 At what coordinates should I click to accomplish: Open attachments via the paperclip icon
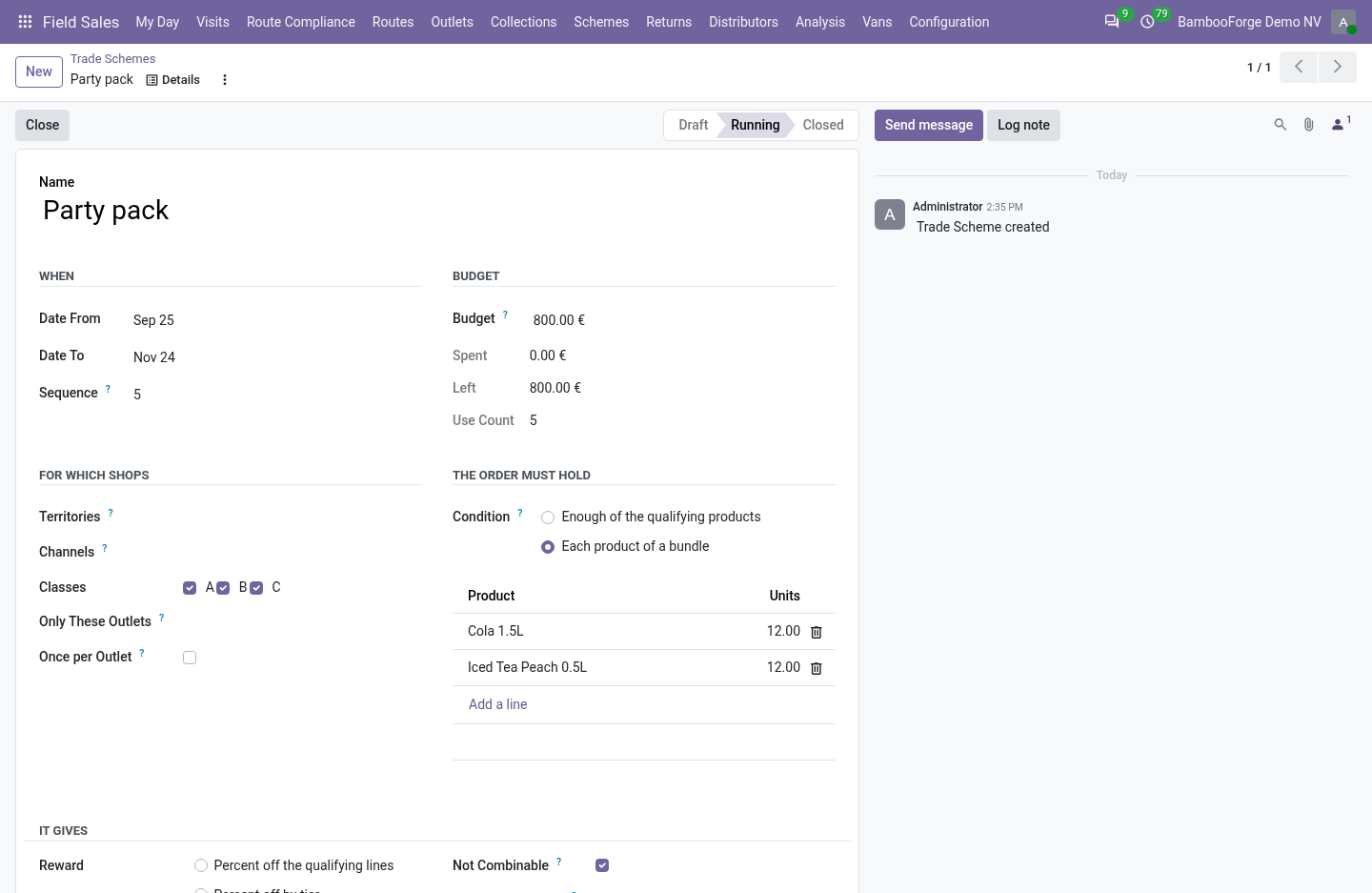(x=1309, y=125)
